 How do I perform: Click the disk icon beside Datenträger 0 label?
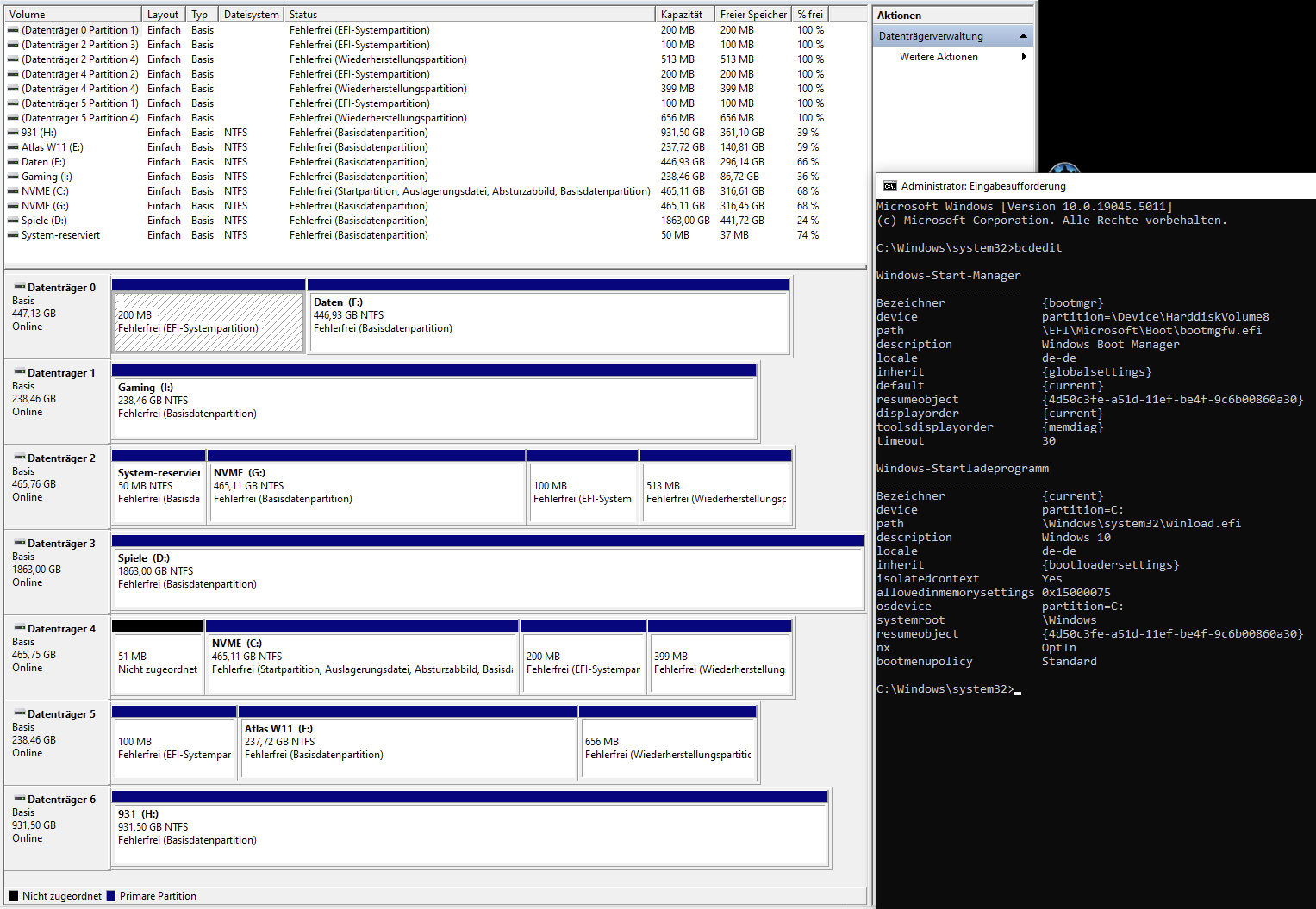click(19, 286)
